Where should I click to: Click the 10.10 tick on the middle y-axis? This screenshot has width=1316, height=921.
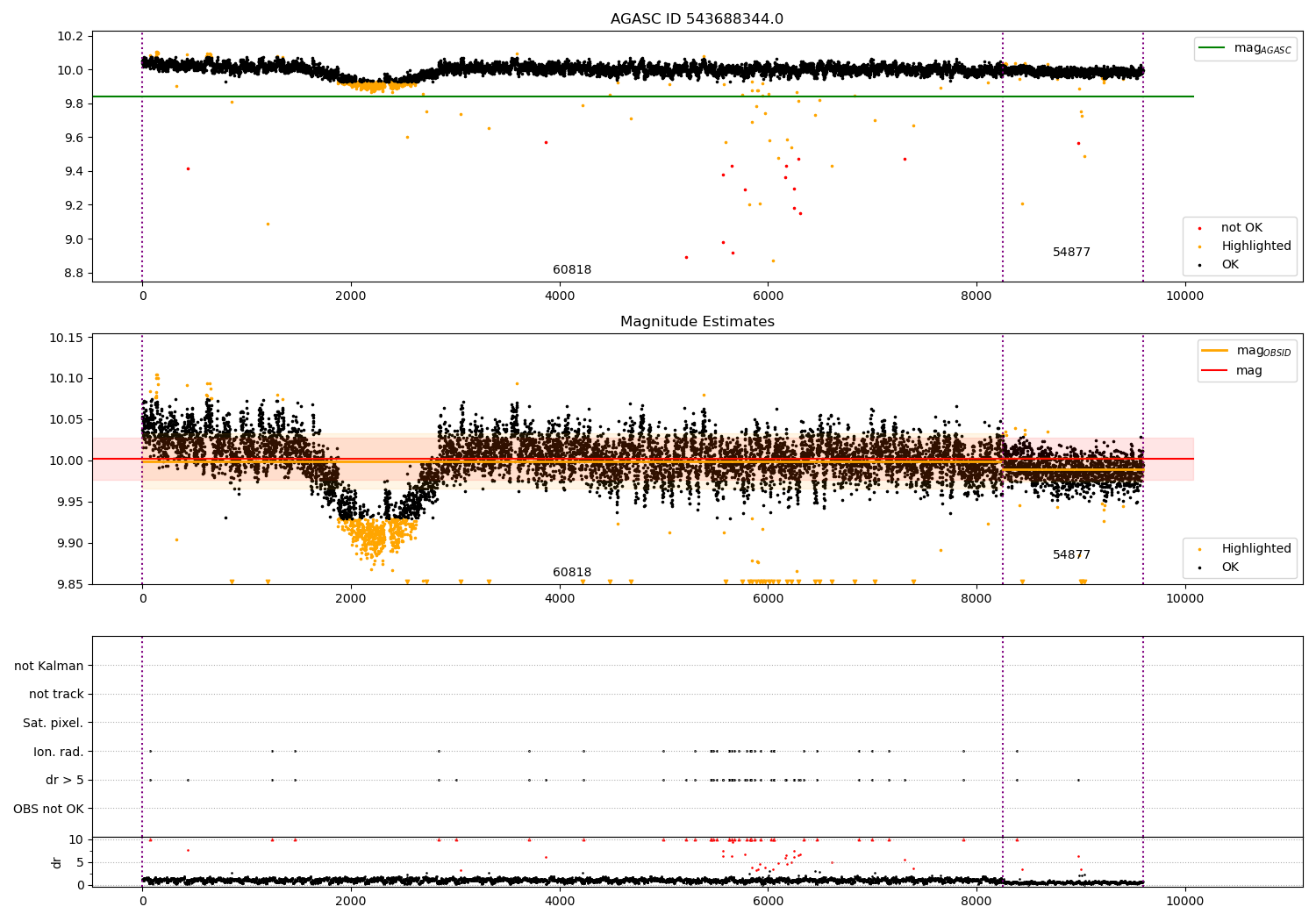tap(67, 378)
